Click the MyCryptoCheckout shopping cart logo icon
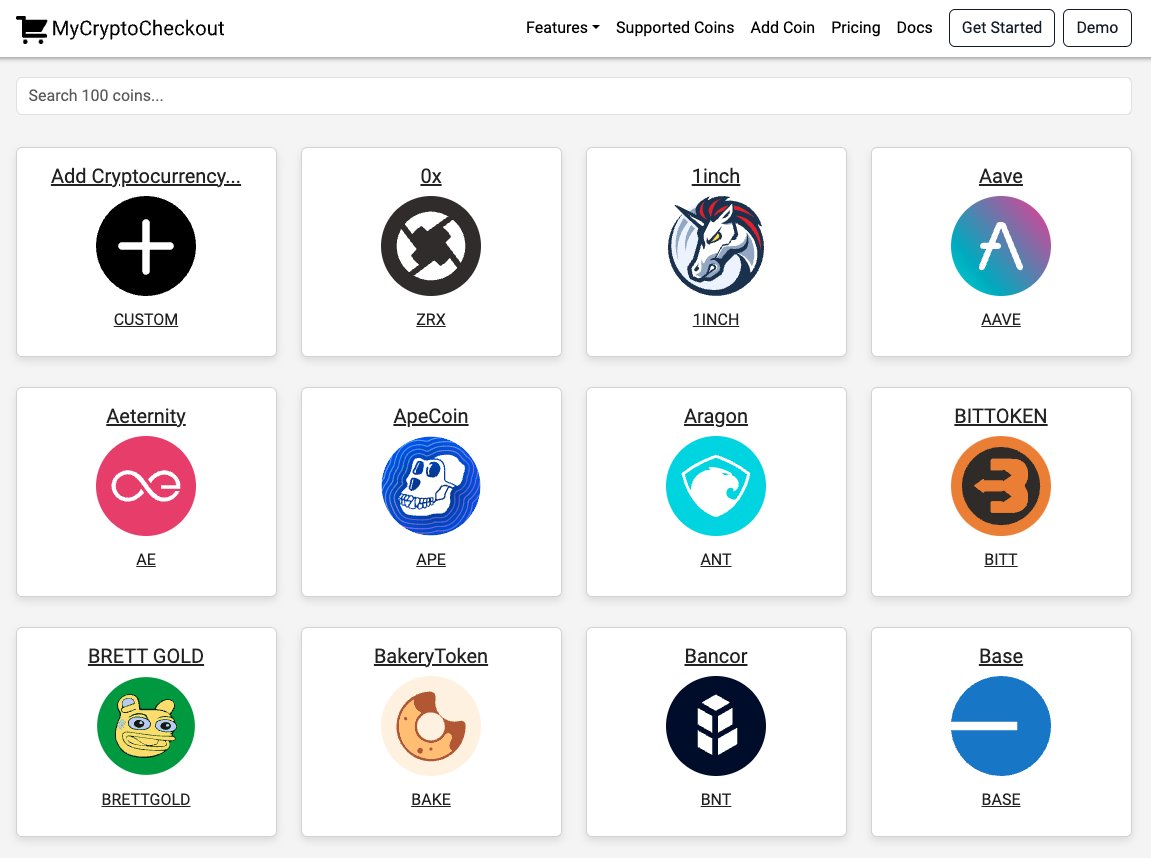The image size is (1151, 858). point(32,29)
